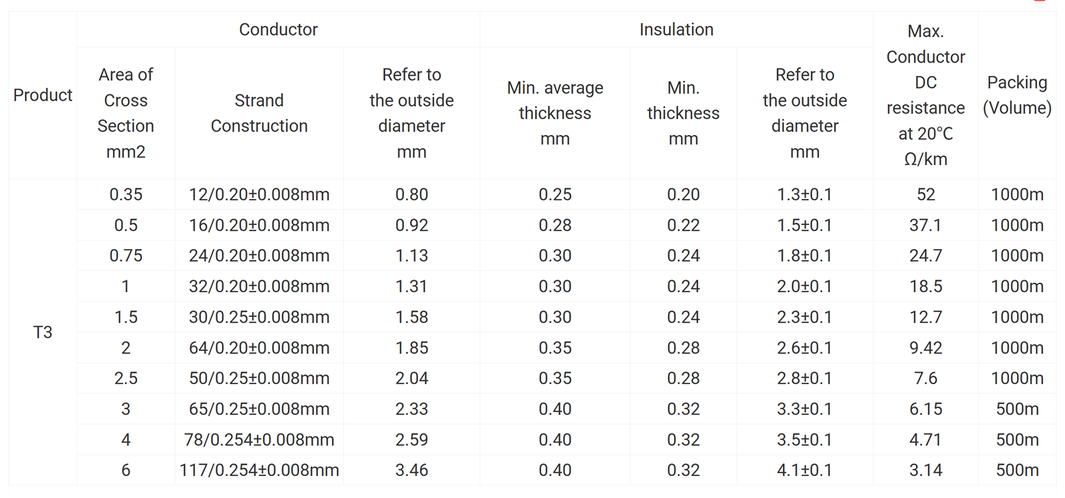Click the Max. Conductor DC resistance header
1065x498 pixels.
(x=925, y=95)
